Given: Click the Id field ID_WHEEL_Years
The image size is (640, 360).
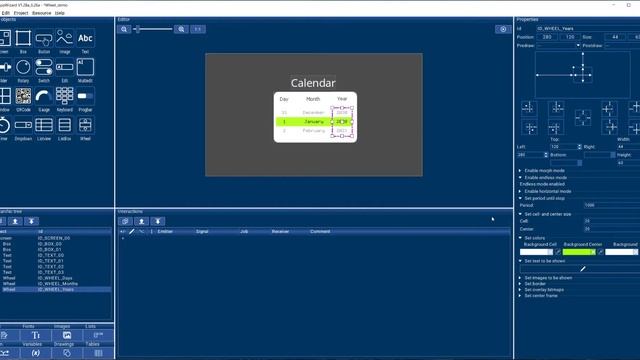Looking at the screenshot, I should (588, 29).
